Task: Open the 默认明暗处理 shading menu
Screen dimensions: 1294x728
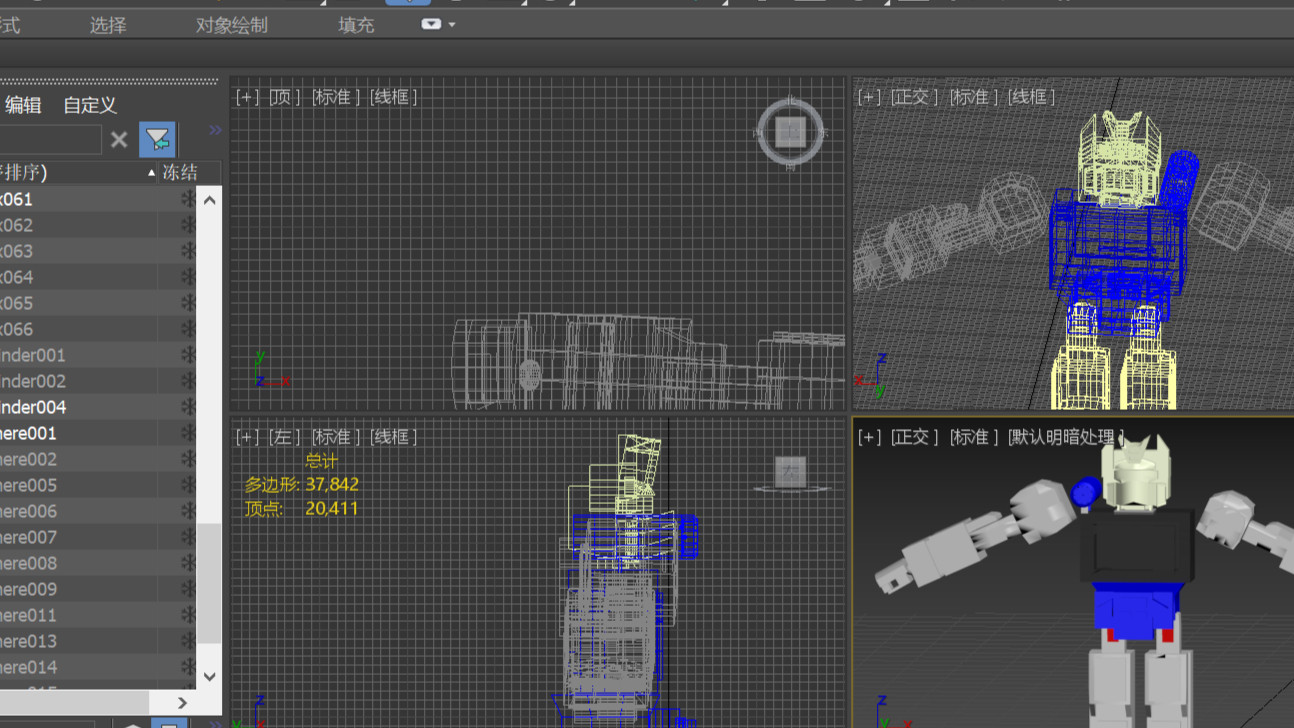Action: pyautogui.click(x=1065, y=437)
